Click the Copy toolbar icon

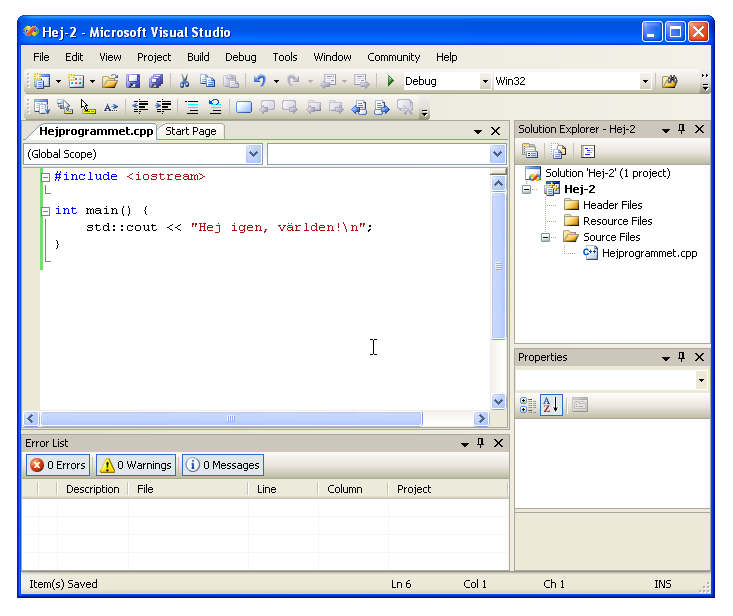coord(207,81)
